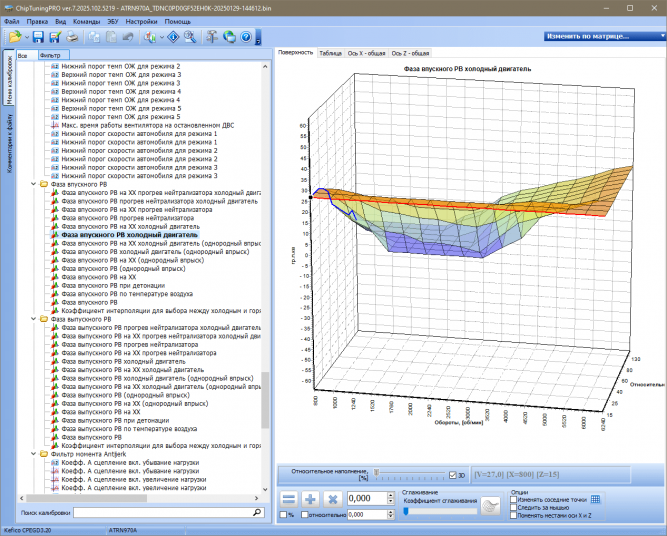Collapse the Фаза впускного РВ folder
The height and width of the screenshot is (536, 667).
pos(33,184)
